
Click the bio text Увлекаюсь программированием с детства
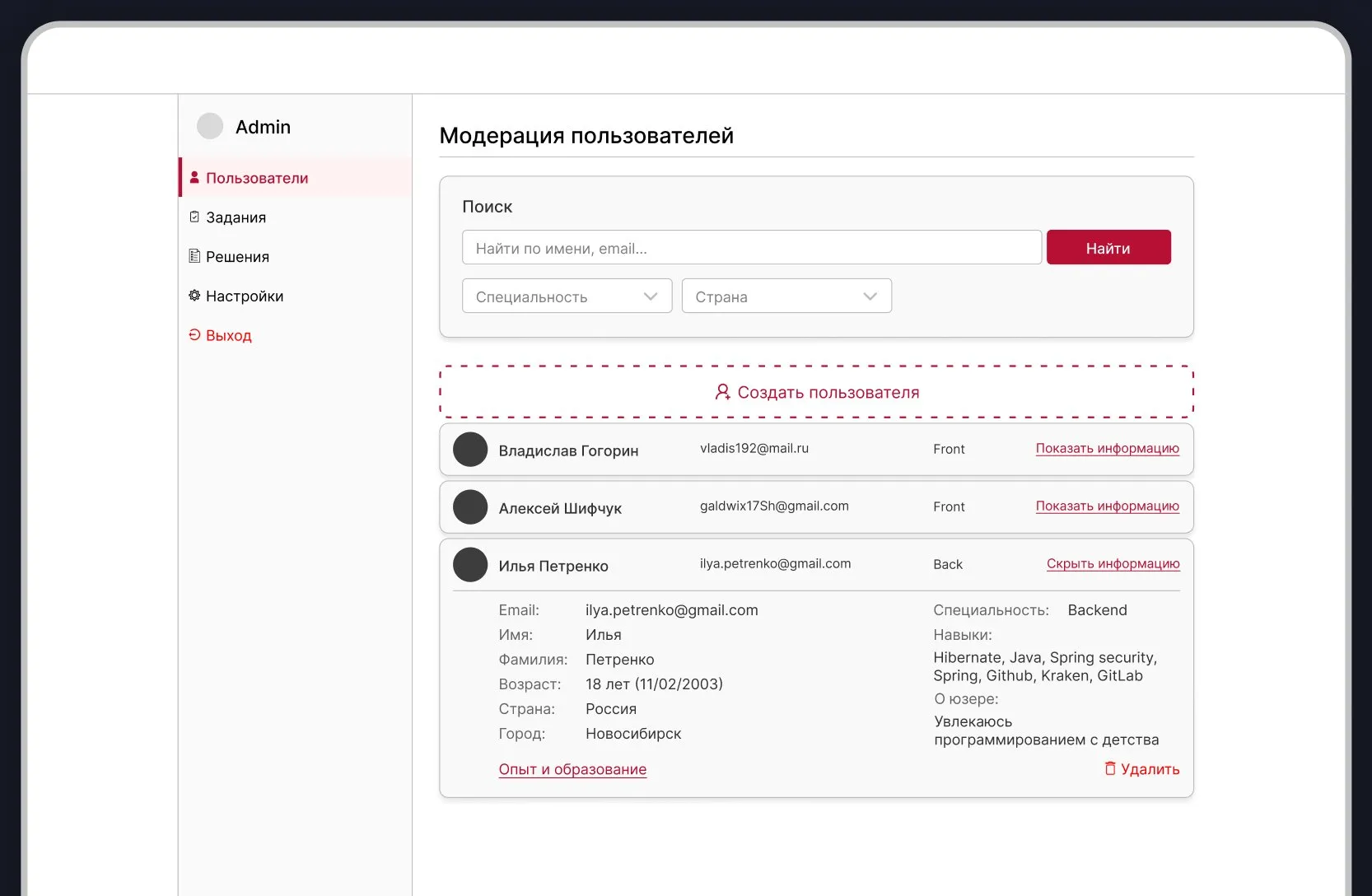click(x=1046, y=730)
